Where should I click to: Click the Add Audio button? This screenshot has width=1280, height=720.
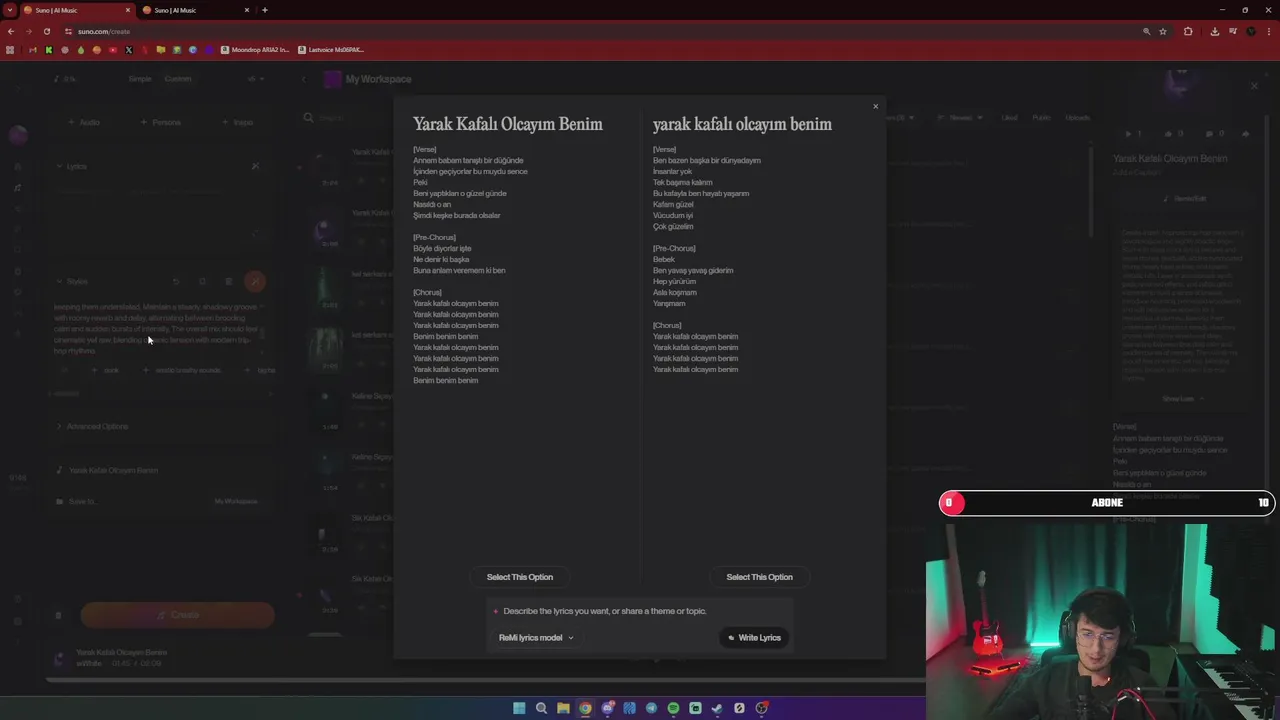coord(85,122)
